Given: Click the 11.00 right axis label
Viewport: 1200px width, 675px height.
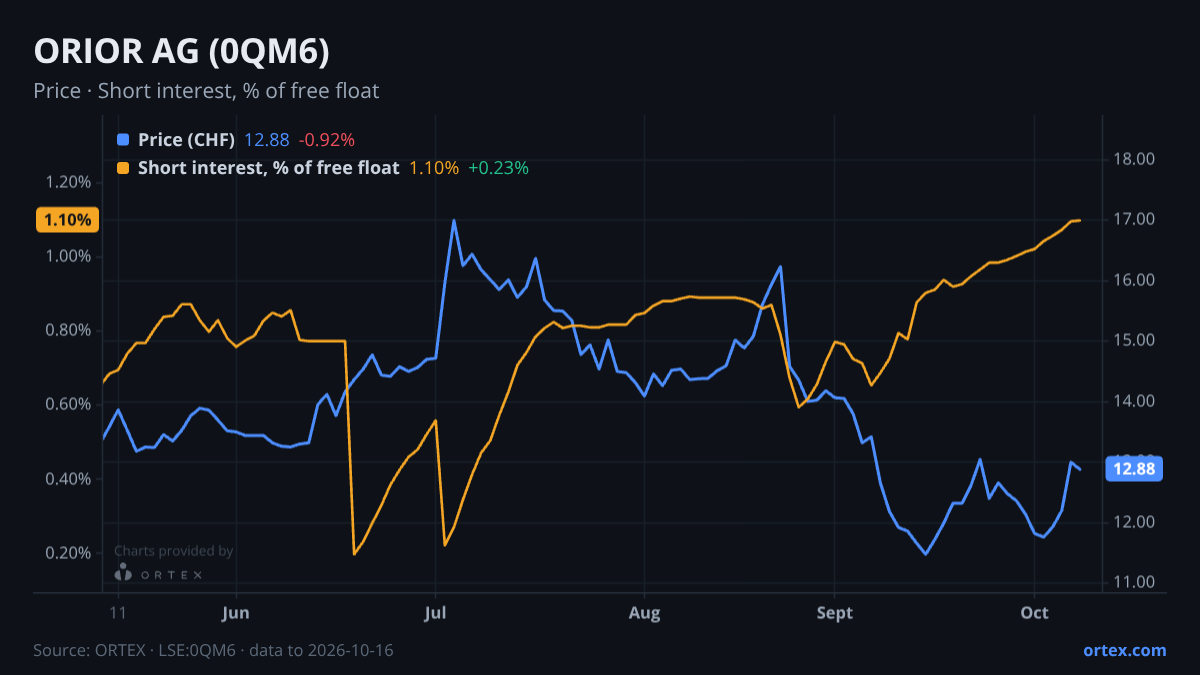Looking at the screenshot, I should coord(1133,582).
